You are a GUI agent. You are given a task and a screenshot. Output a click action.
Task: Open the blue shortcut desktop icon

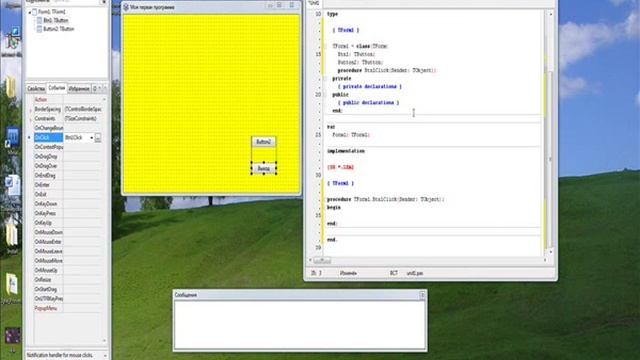12,138
